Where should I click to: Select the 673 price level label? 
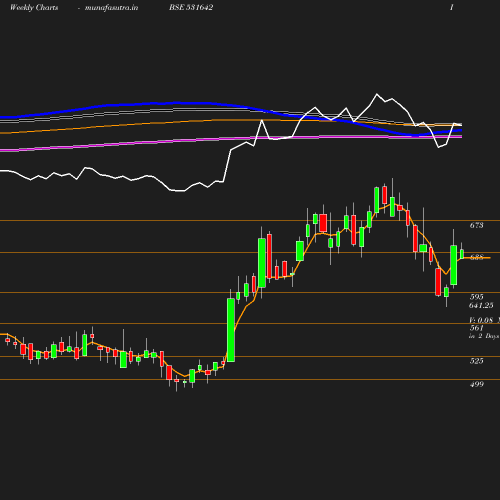coord(476,225)
